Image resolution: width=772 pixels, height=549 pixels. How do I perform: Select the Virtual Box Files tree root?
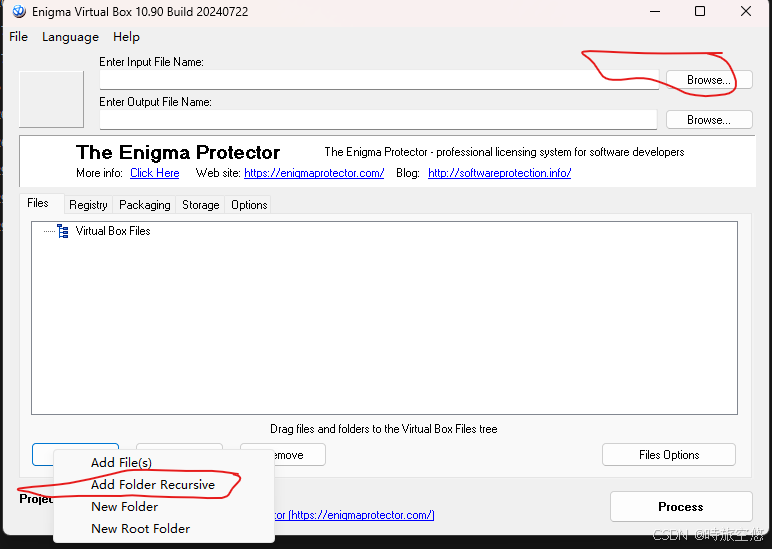[113, 231]
